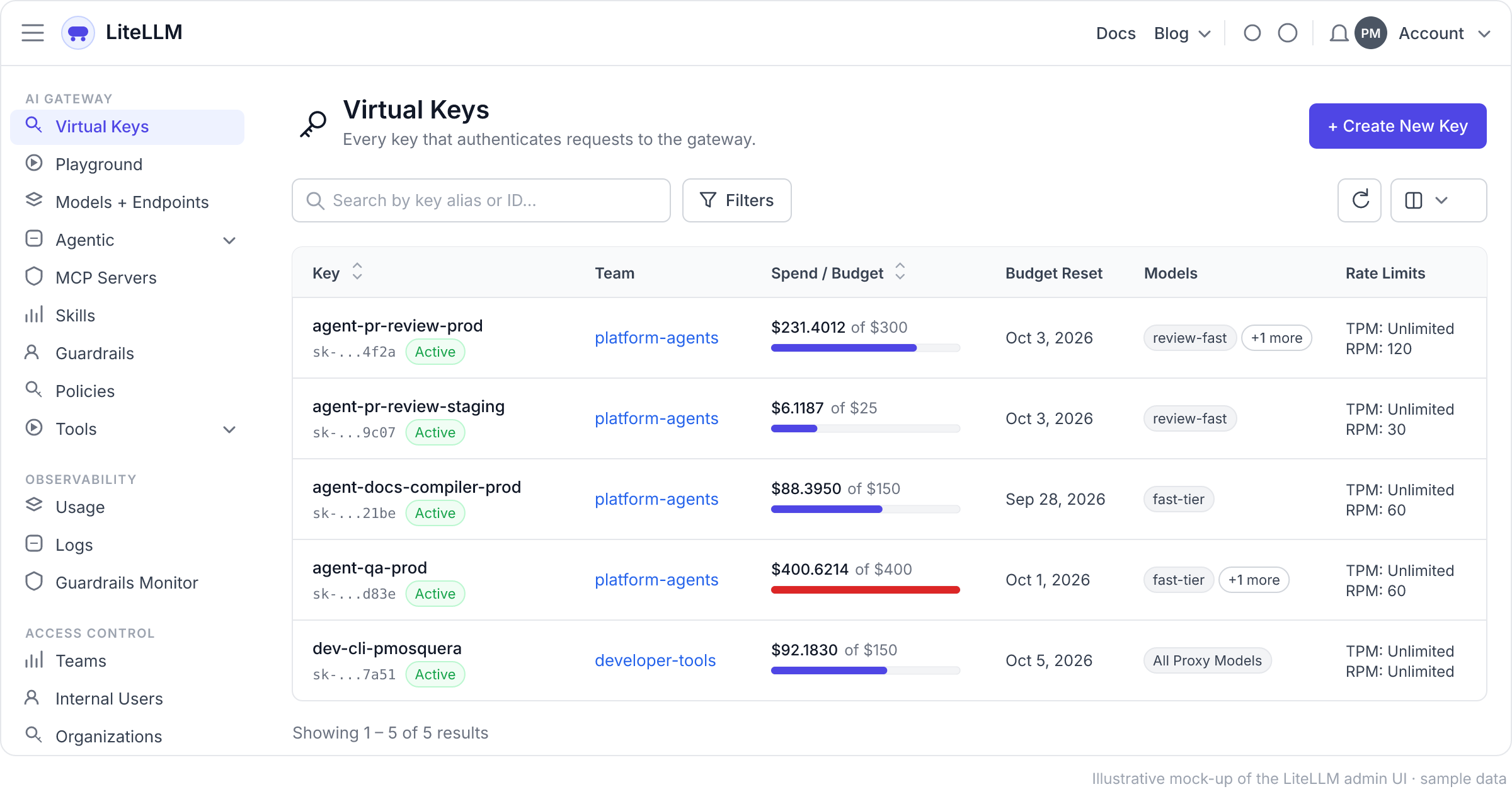
Task: Open the Account dropdown menu
Action: (x=1444, y=33)
